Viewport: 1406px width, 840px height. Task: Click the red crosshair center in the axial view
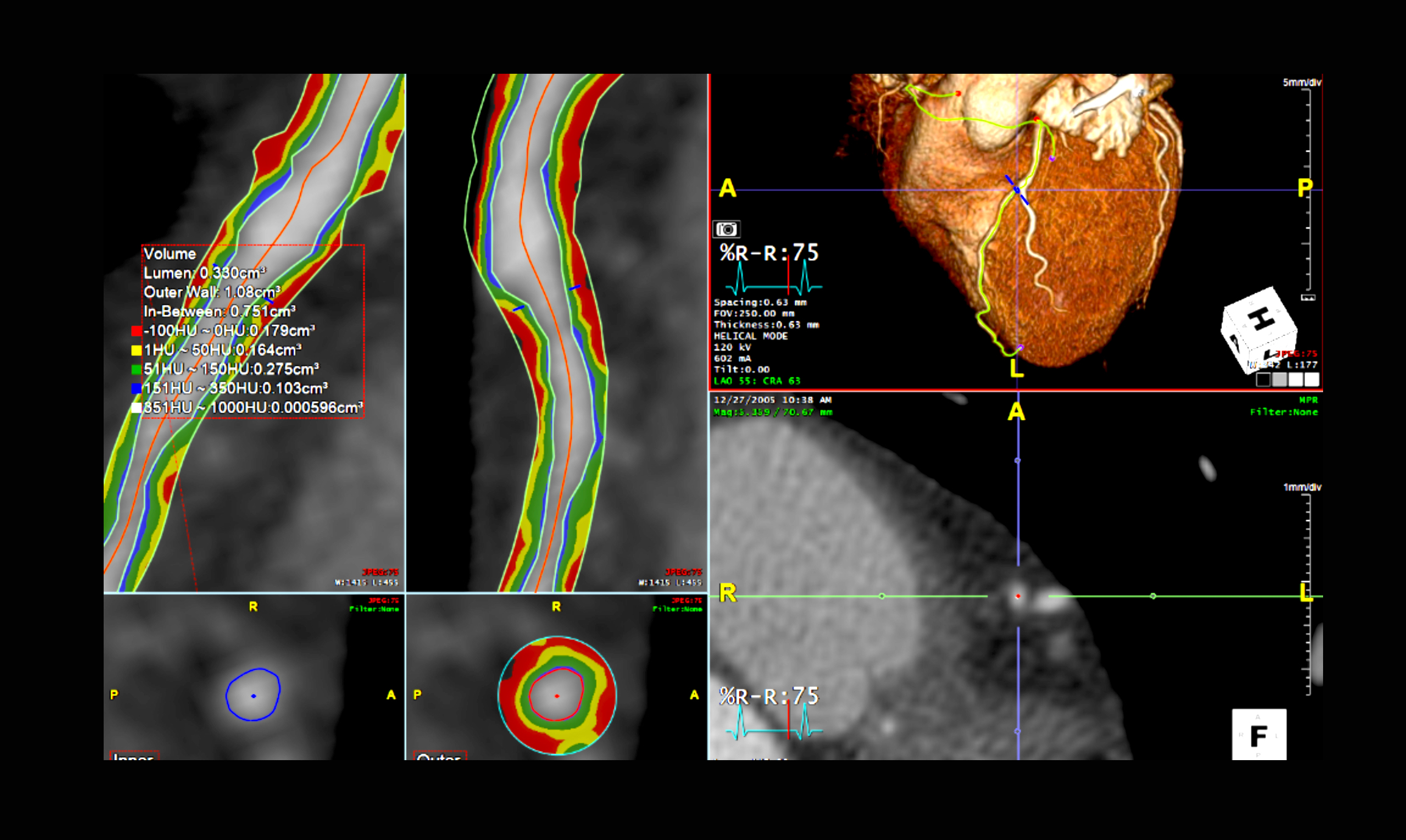pyautogui.click(x=1018, y=596)
